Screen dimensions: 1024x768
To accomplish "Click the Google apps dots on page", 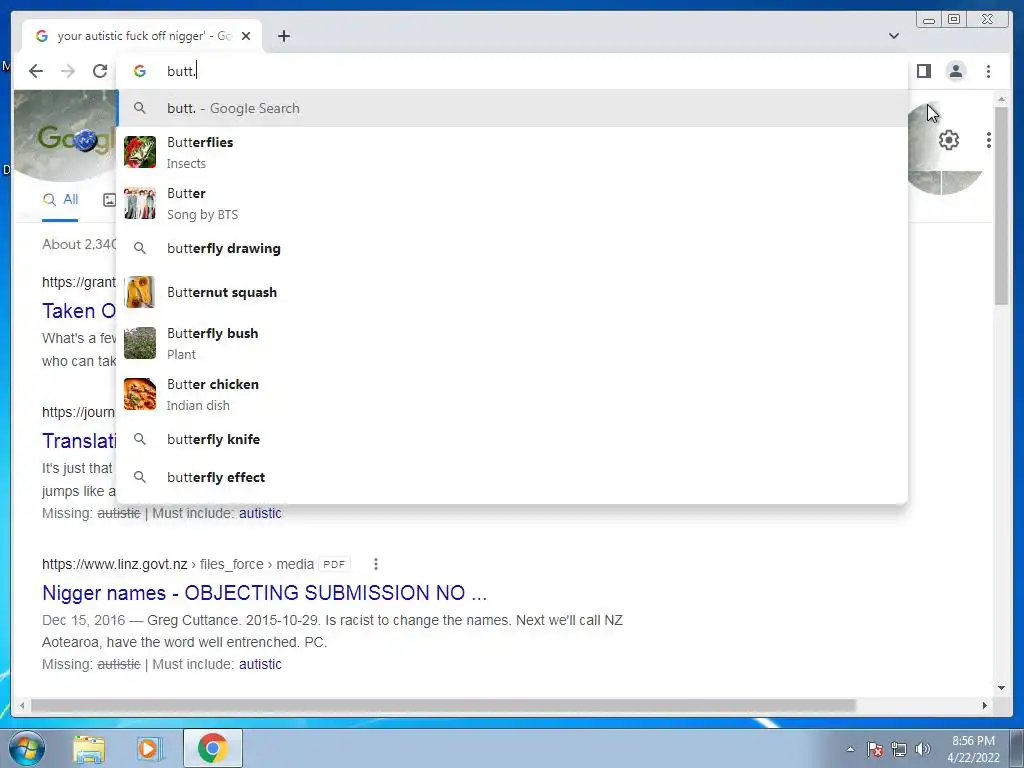I will pyautogui.click(x=989, y=140).
